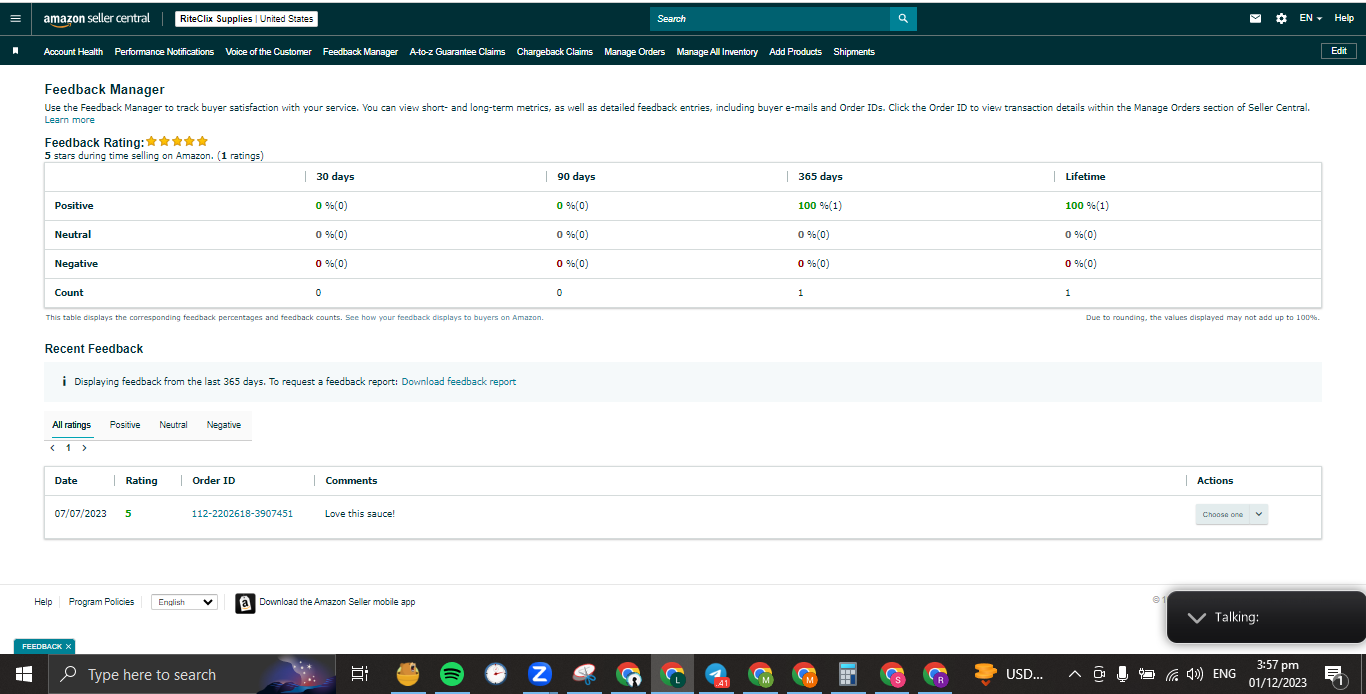Open Telegram from the taskbar

(716, 674)
